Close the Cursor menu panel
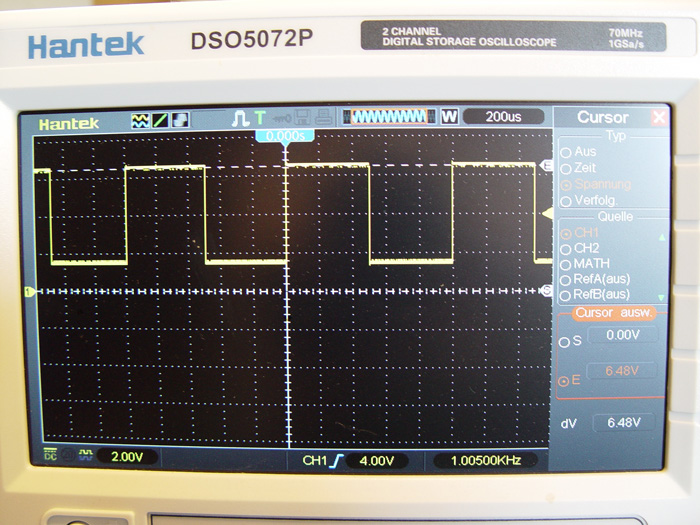Screen dimensions: 700x525 [658, 118]
